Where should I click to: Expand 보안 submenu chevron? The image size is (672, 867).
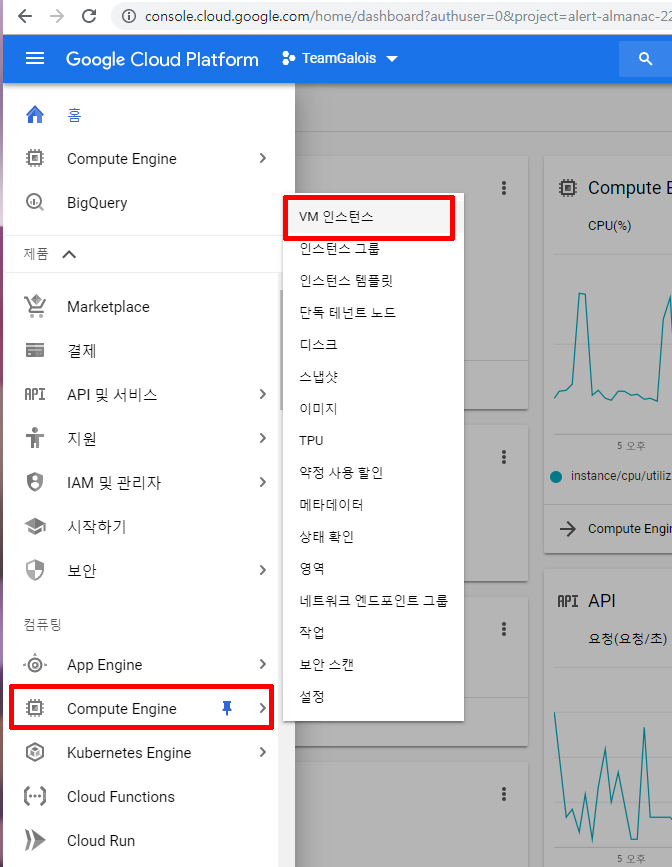263,570
